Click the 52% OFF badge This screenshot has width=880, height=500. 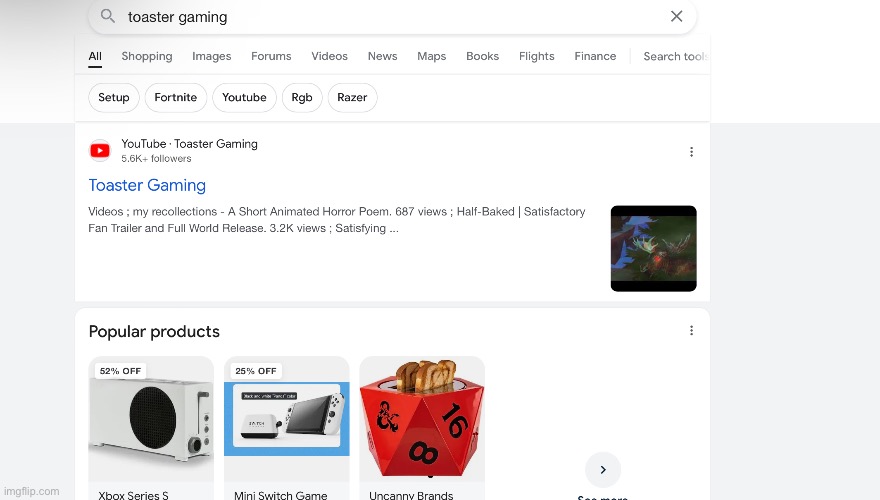pos(120,371)
